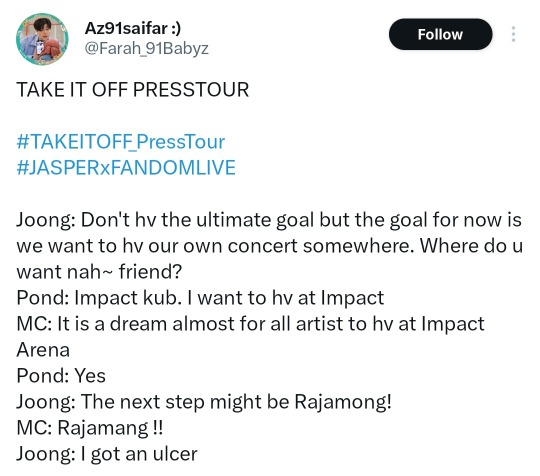540x476 pixels.
Task: Click the line starting "Joong: Don't hv the ultimate"
Action: tap(269, 220)
